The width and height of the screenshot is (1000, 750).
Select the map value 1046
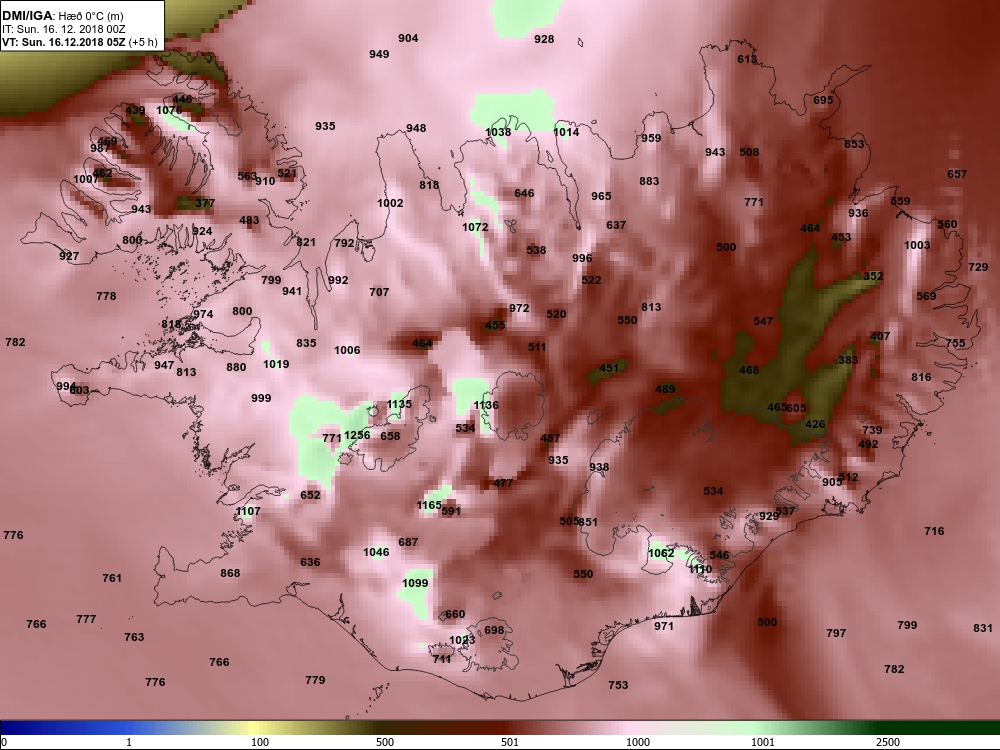tap(376, 552)
